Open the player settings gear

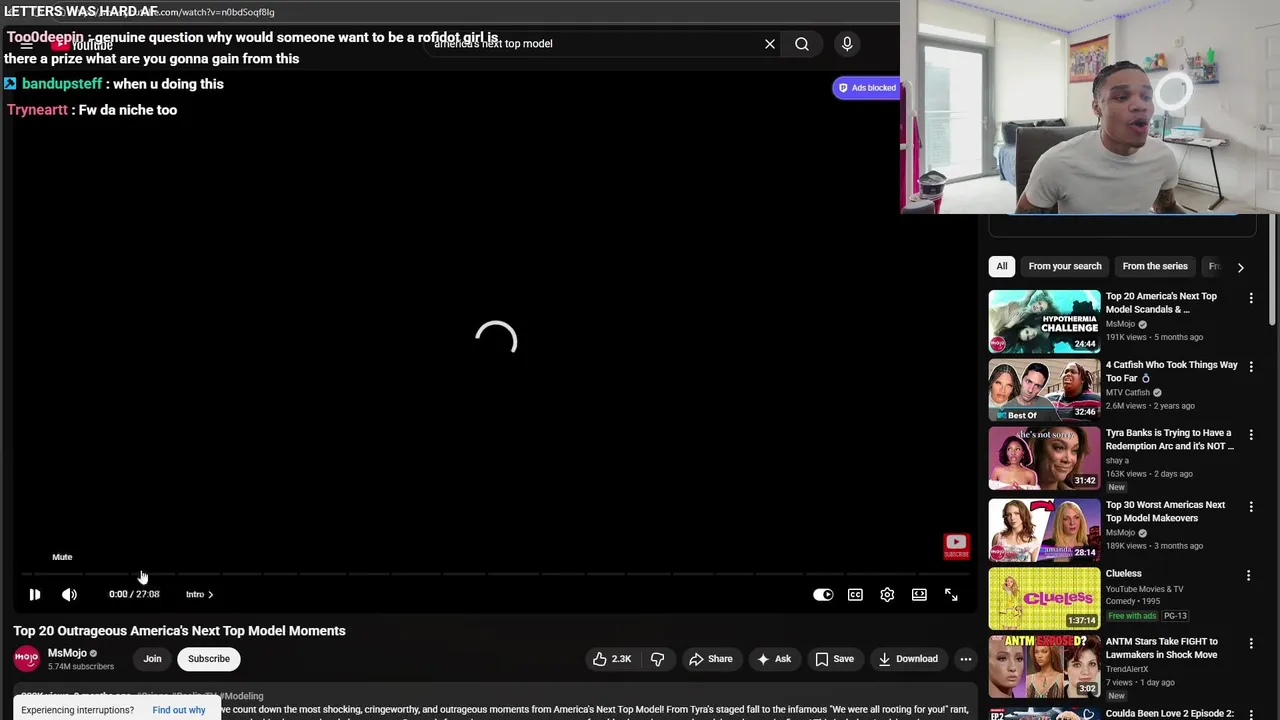(887, 594)
